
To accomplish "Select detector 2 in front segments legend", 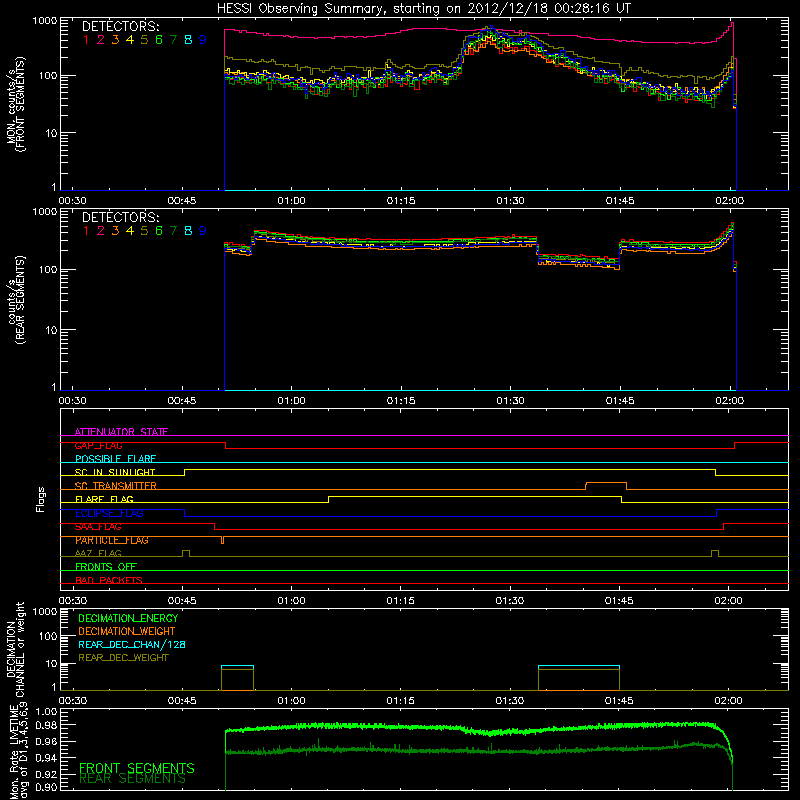I will pyautogui.click(x=101, y=39).
